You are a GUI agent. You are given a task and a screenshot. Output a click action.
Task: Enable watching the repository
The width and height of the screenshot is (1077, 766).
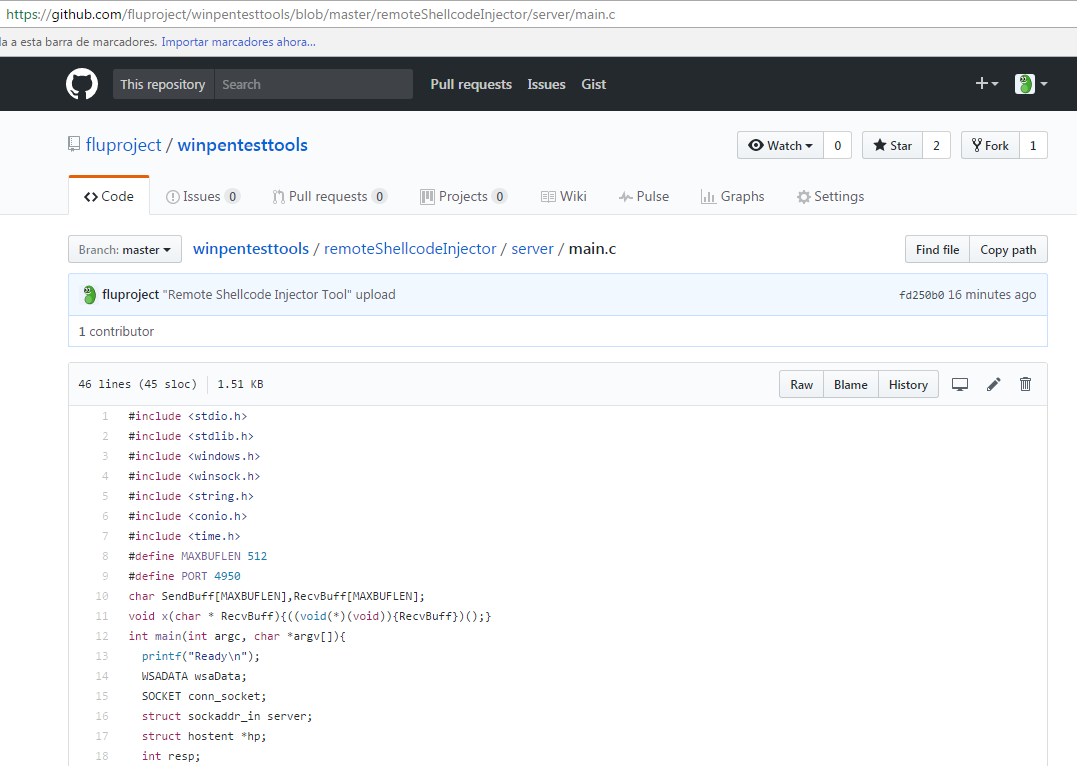779,144
